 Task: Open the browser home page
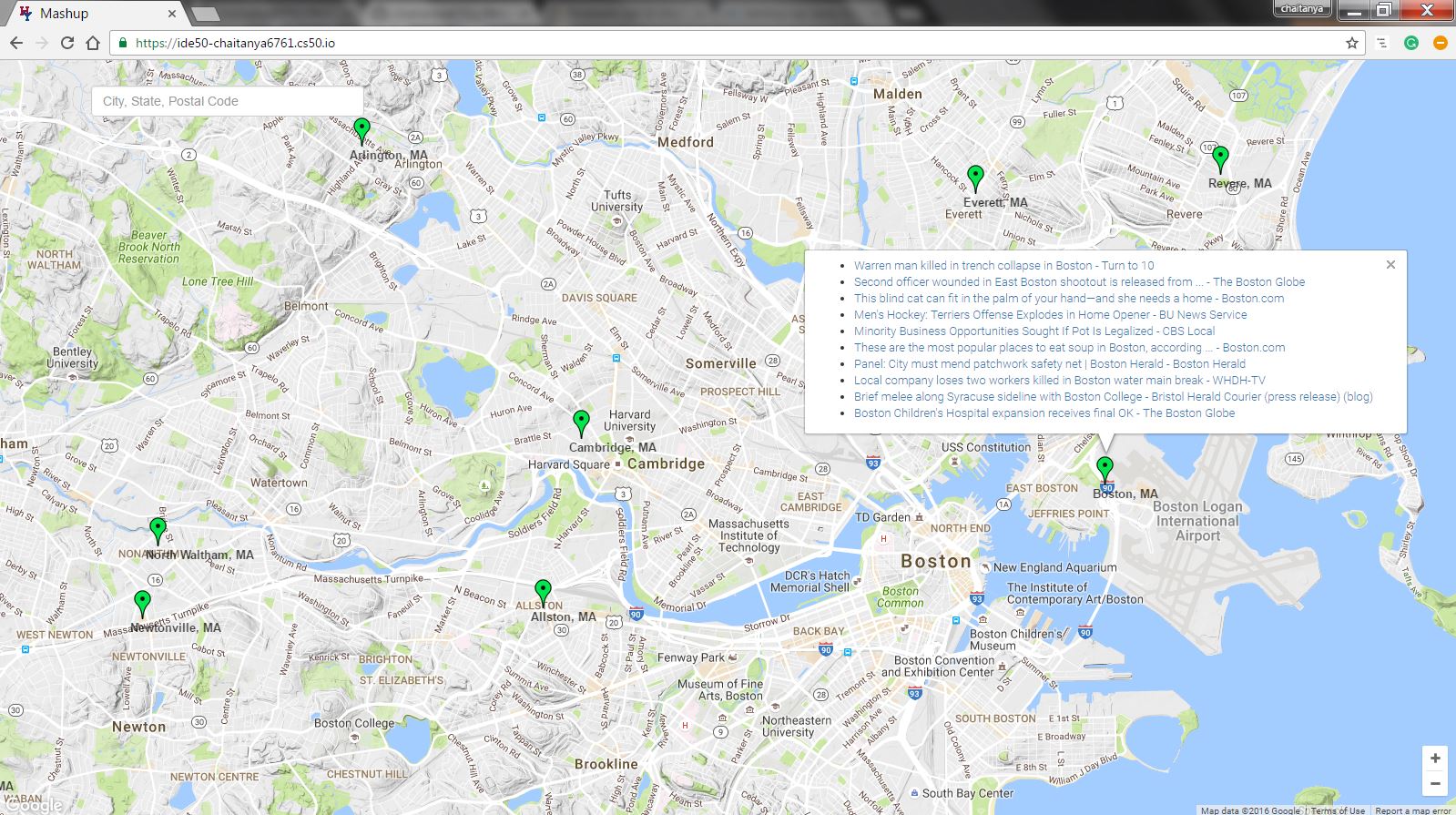(x=93, y=43)
